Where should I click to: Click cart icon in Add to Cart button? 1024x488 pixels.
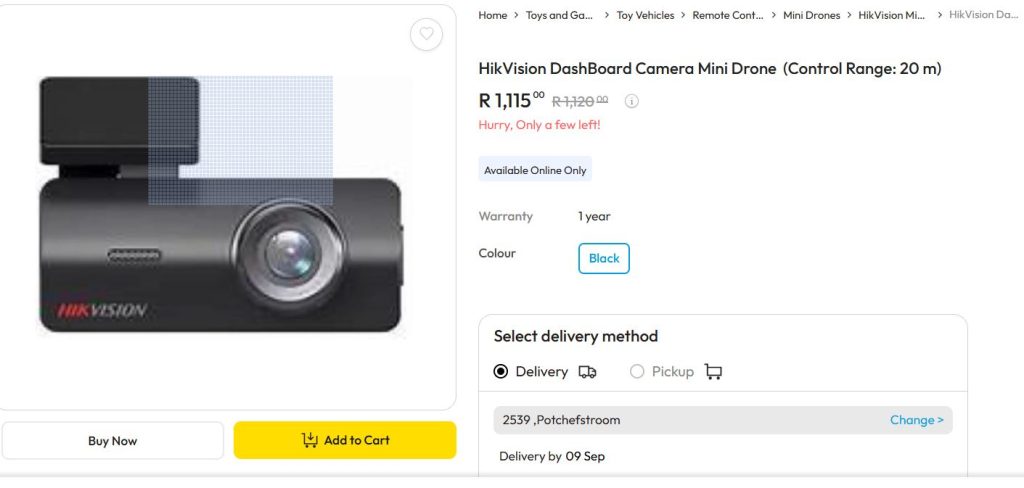(310, 440)
